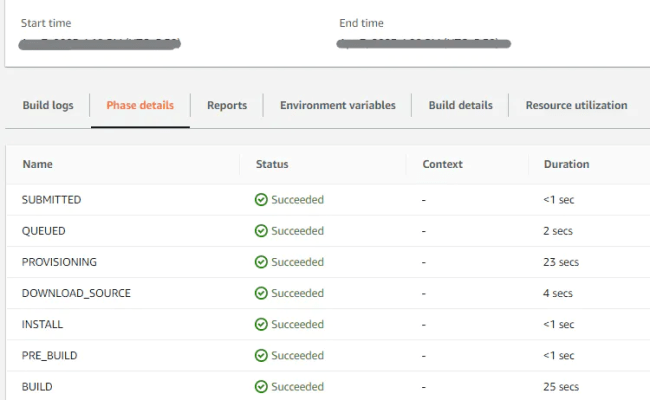
Task: Select the SUBMITTED phase name
Action: [51, 200]
